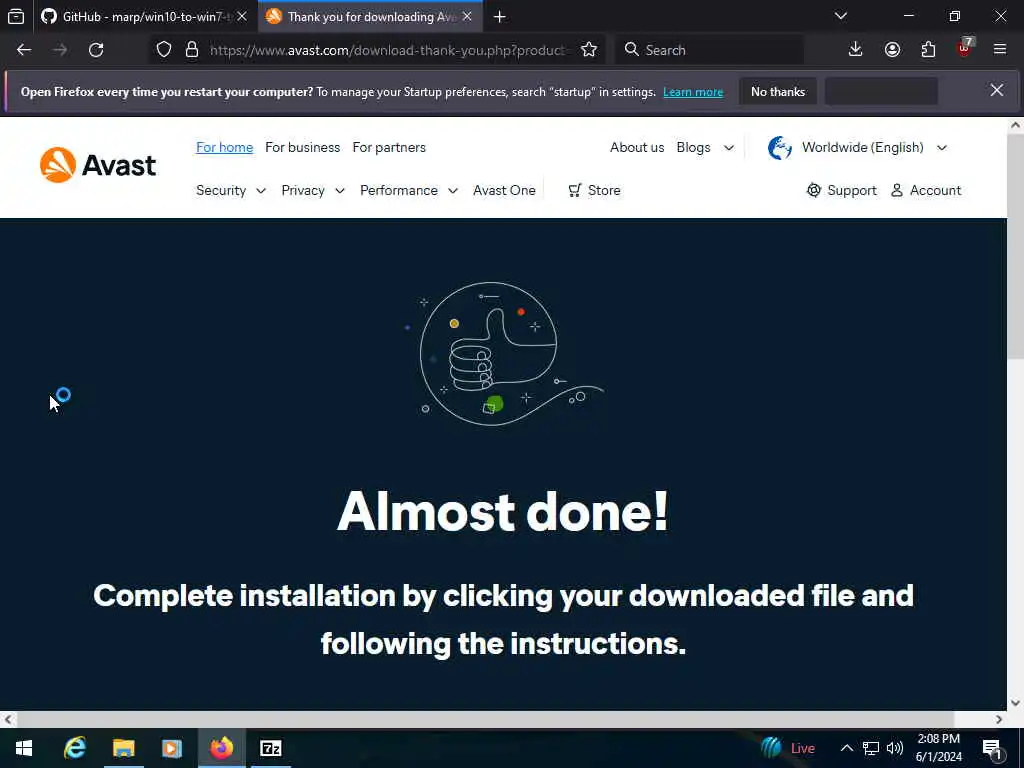Image resolution: width=1024 pixels, height=768 pixels.
Task: Close the GitHub tab
Action: click(242, 16)
